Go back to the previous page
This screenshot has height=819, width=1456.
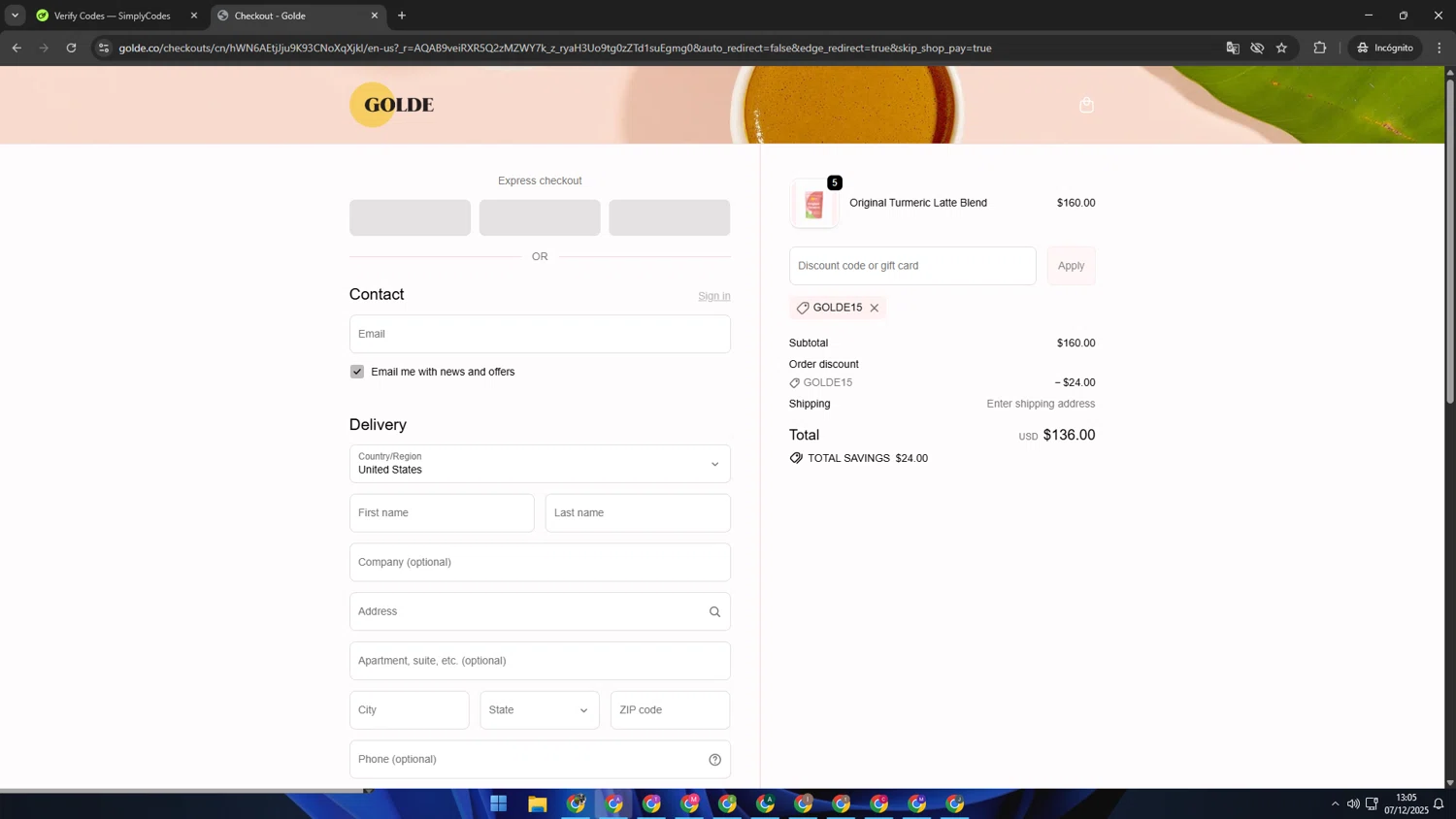(17, 48)
